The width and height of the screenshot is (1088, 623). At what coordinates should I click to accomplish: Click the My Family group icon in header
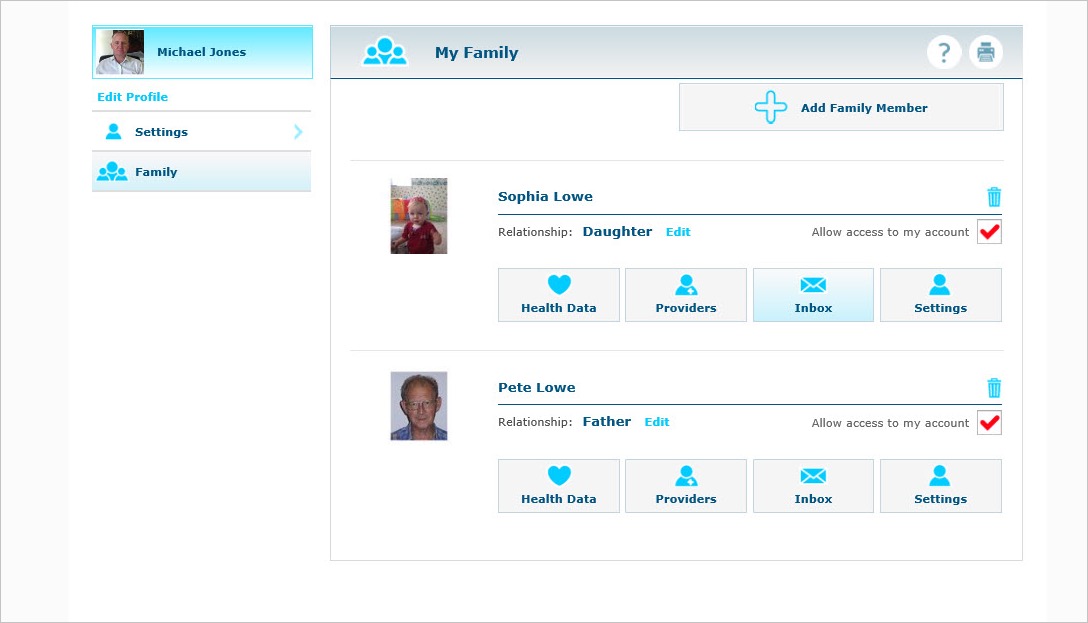pyautogui.click(x=385, y=51)
